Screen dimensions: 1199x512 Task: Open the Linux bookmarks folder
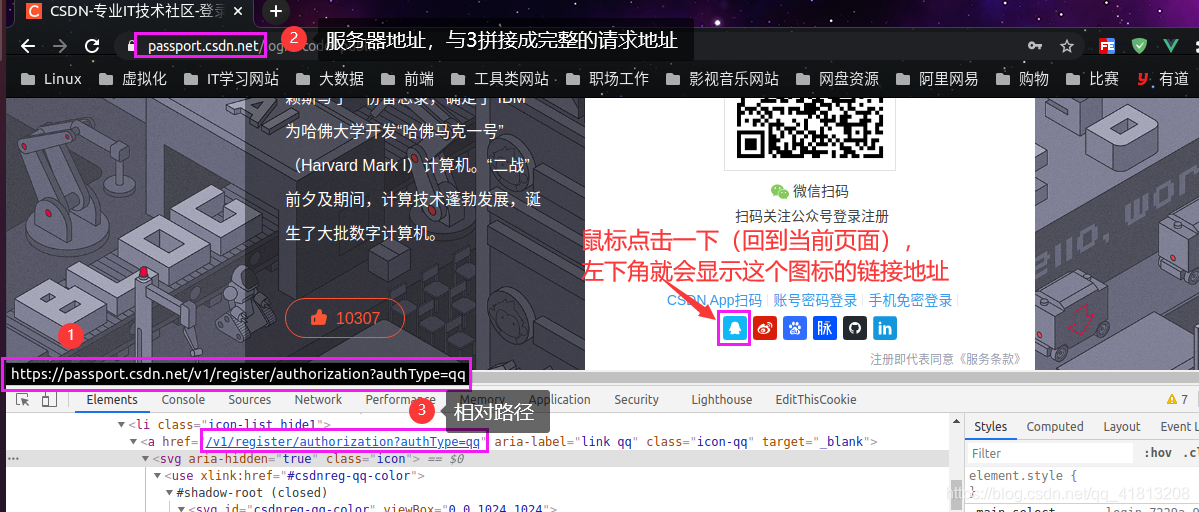51,79
